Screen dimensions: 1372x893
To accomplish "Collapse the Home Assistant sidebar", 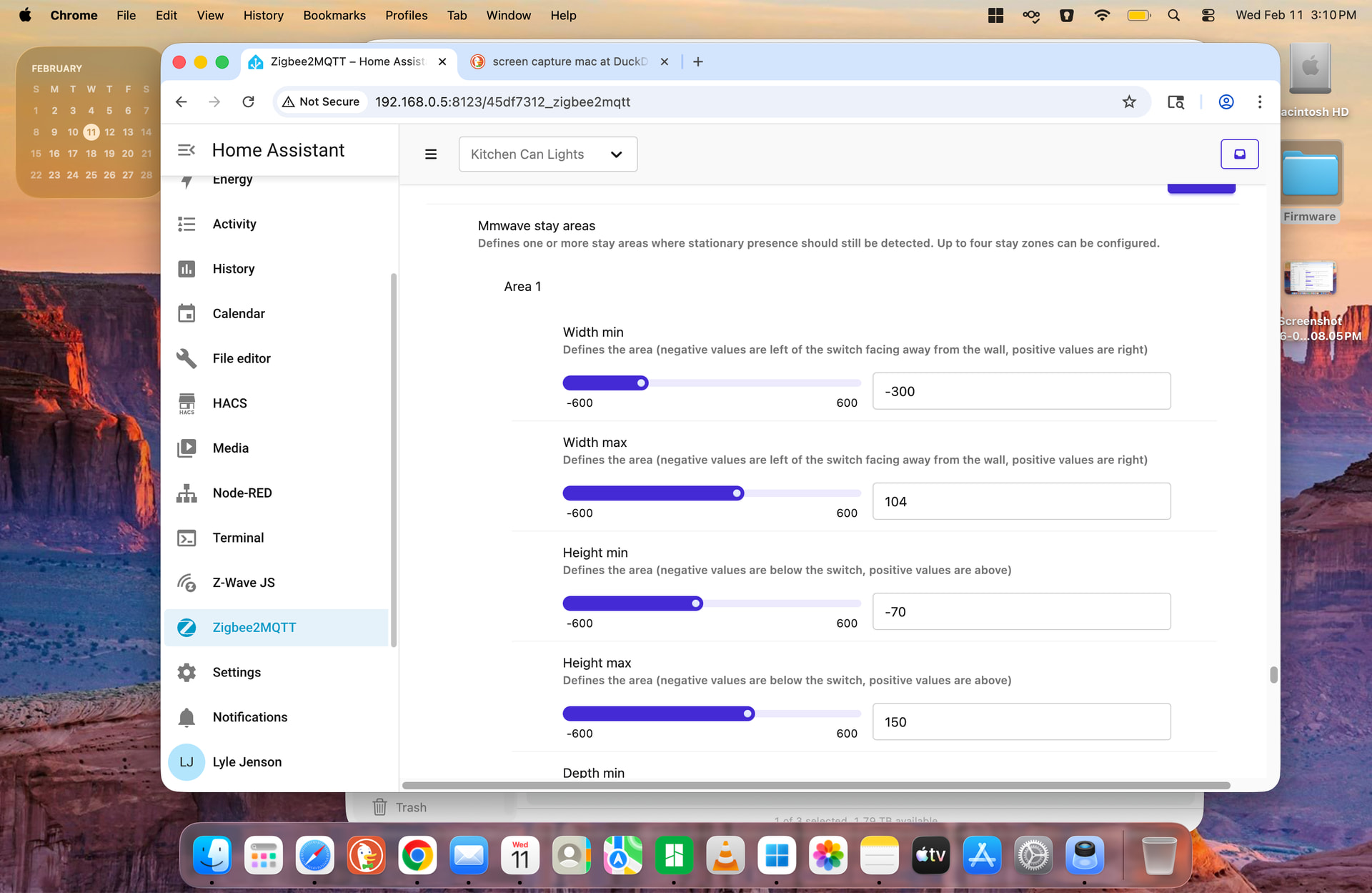I will (x=187, y=150).
